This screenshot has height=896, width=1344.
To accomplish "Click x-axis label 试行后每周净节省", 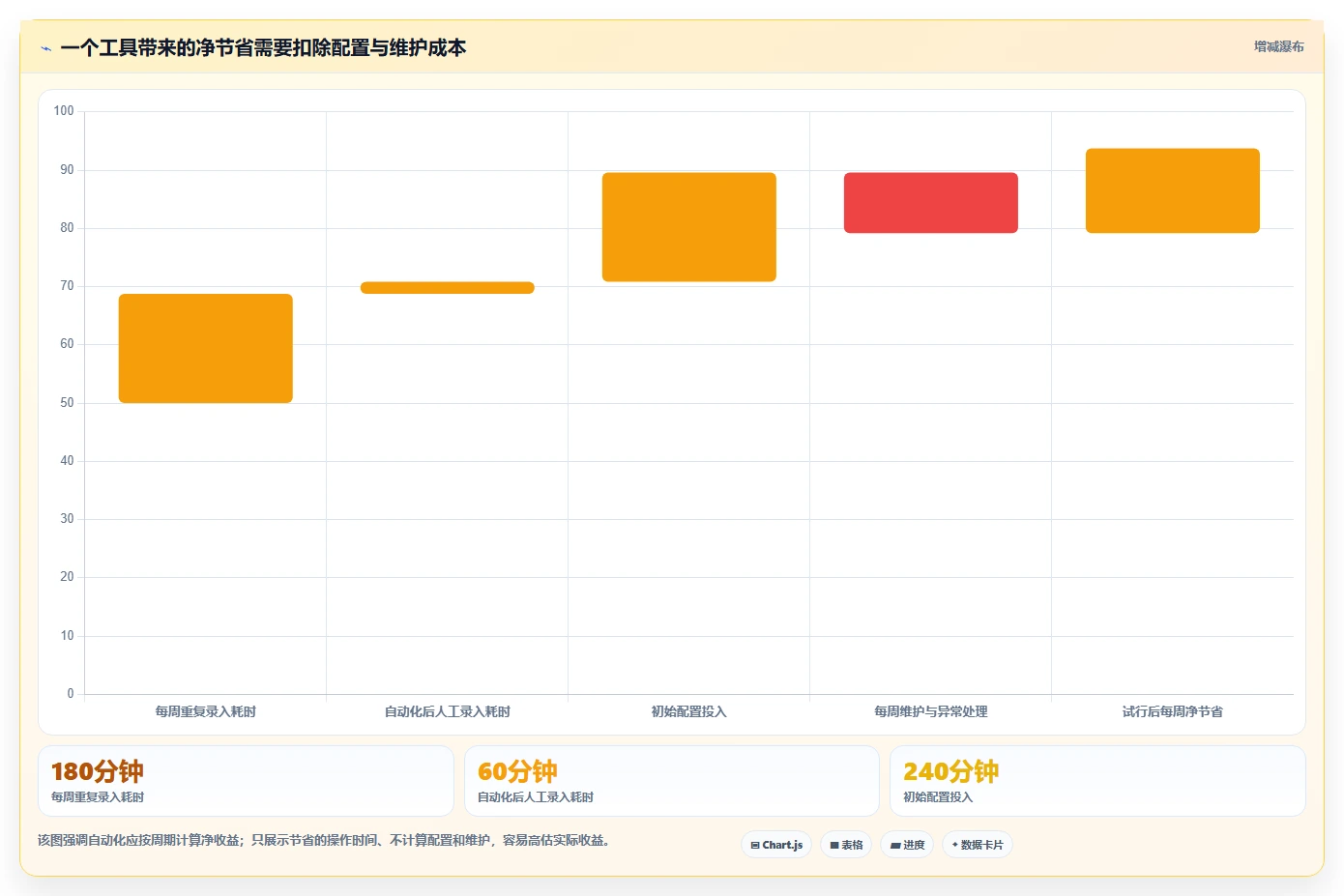I will [1173, 711].
